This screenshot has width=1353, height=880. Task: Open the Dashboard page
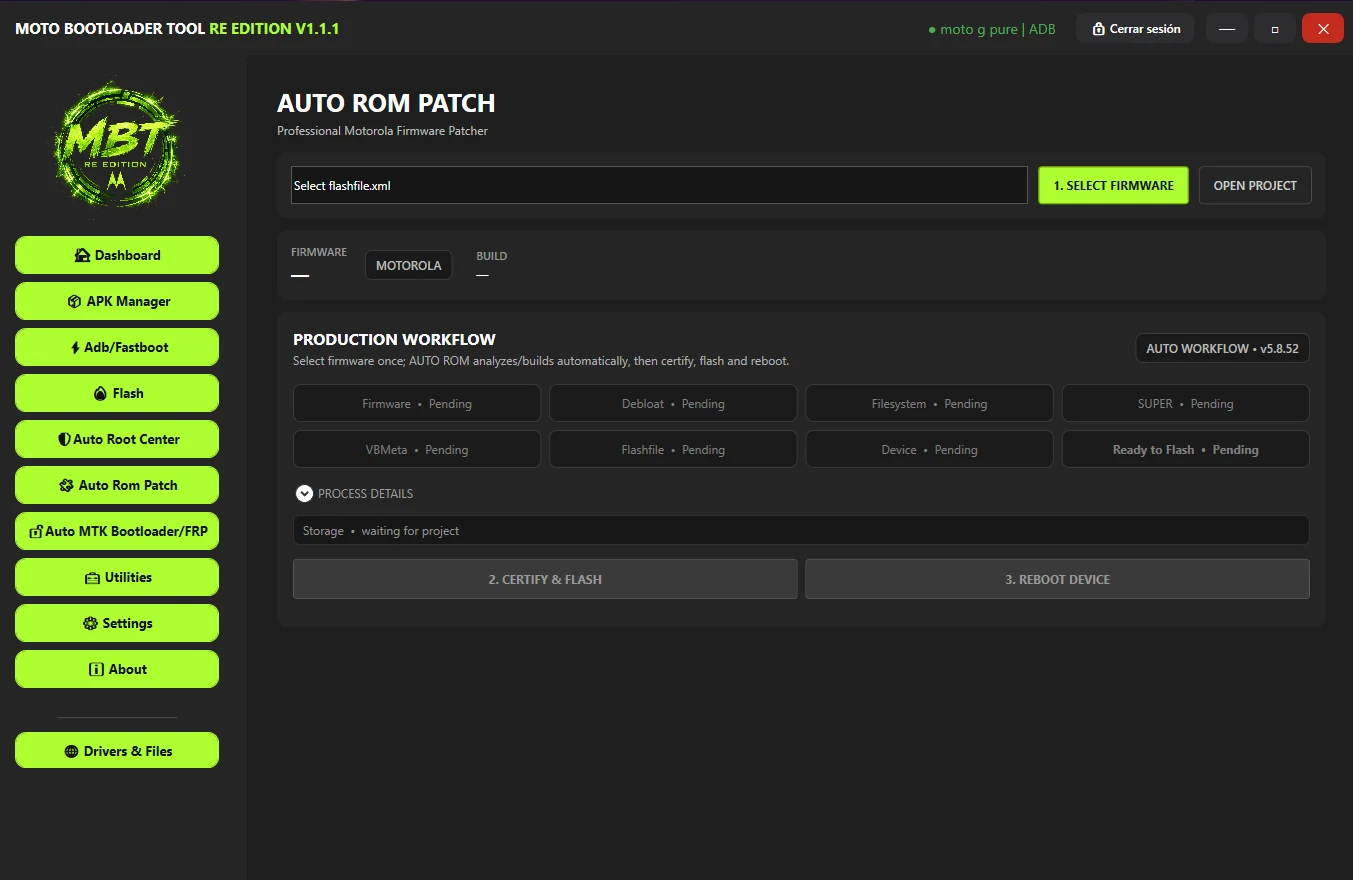[117, 255]
